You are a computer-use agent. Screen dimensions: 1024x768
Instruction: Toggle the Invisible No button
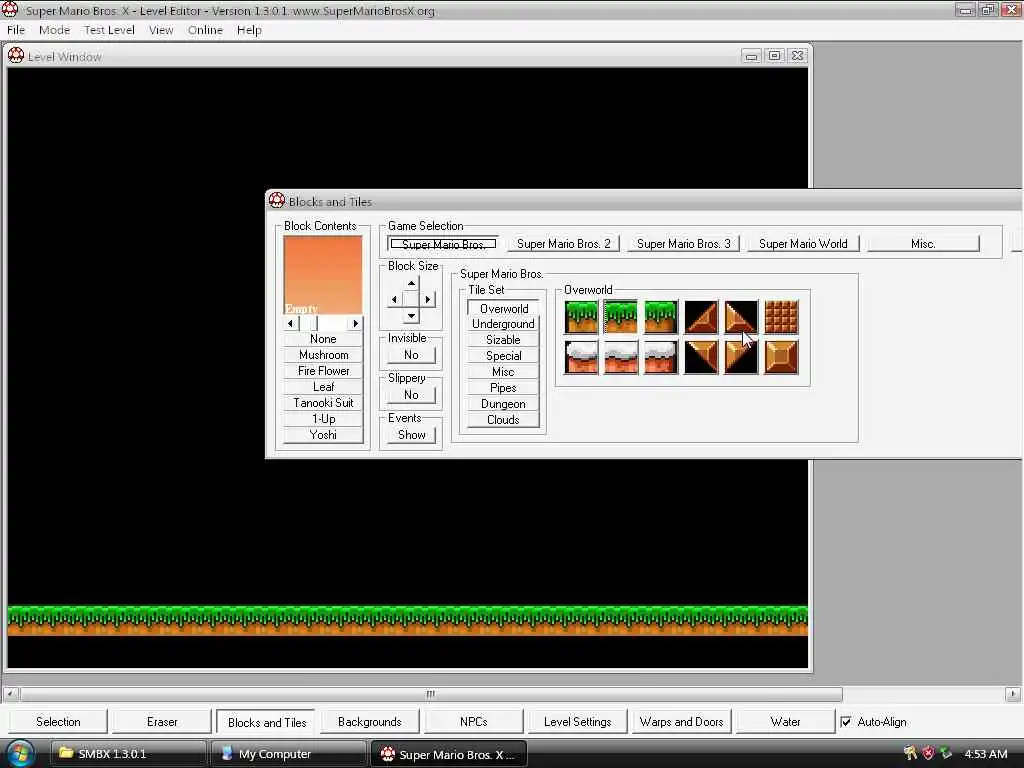(411, 355)
